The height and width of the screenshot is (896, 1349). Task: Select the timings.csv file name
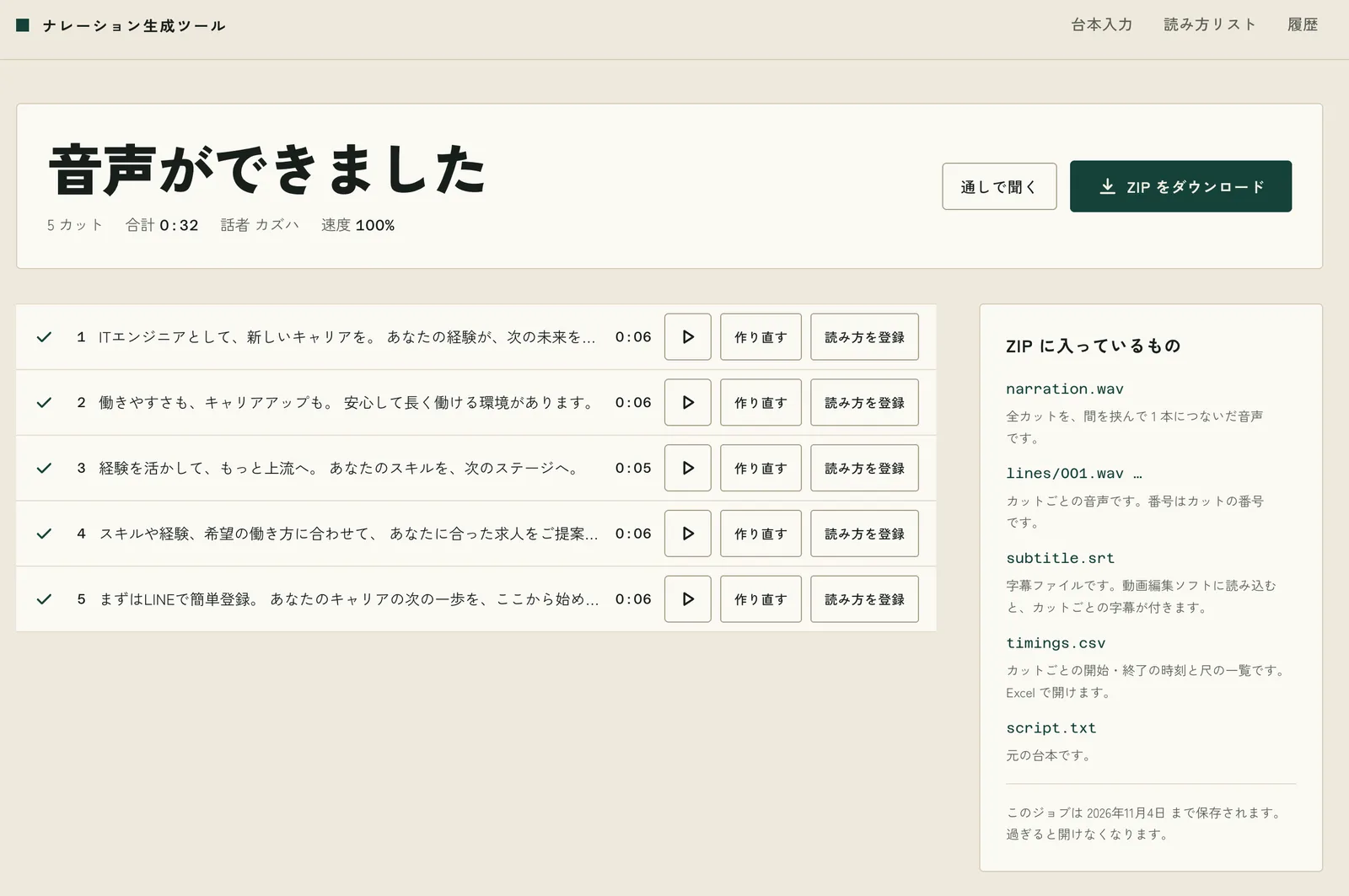tap(1056, 643)
